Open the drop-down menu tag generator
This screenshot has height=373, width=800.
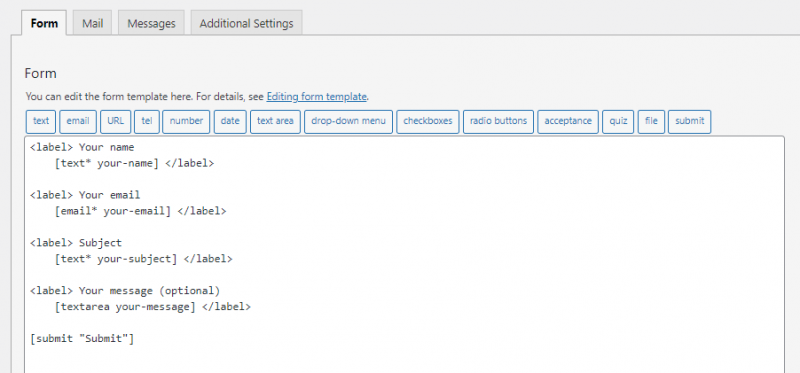coord(348,121)
